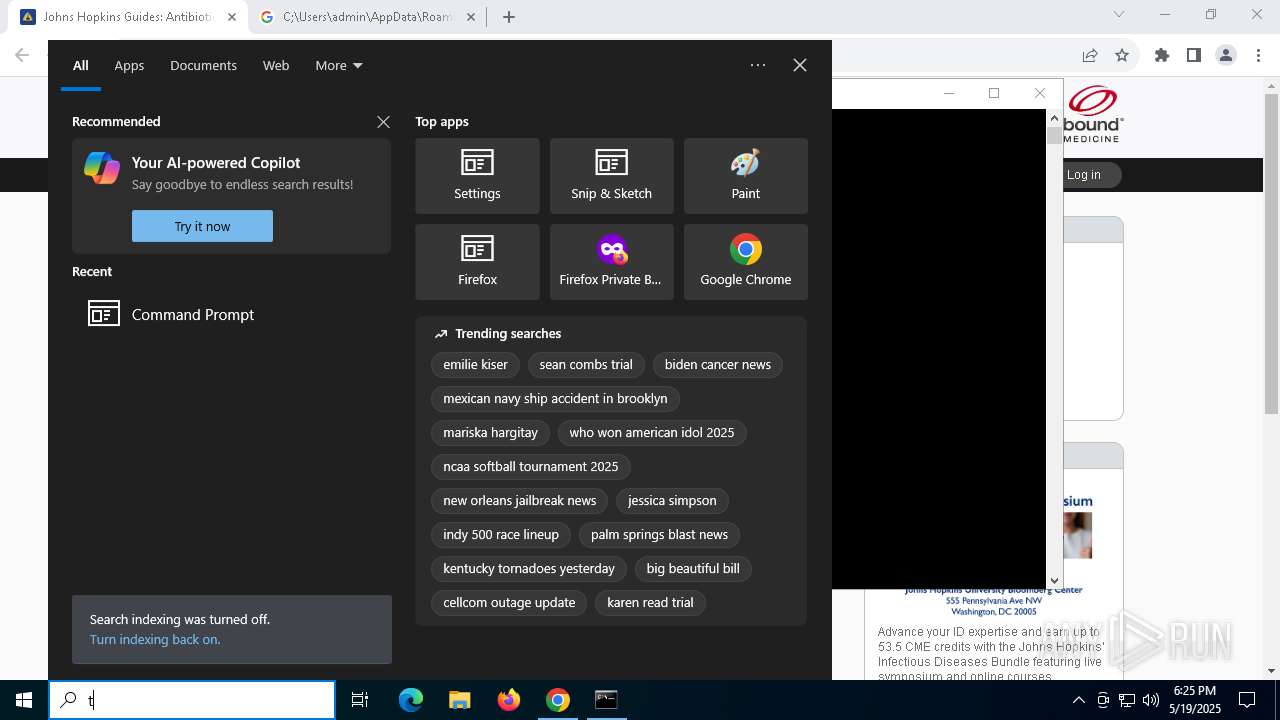The width and height of the screenshot is (1280, 720).
Task: Click the taskbar search input box
Action: pos(192,700)
